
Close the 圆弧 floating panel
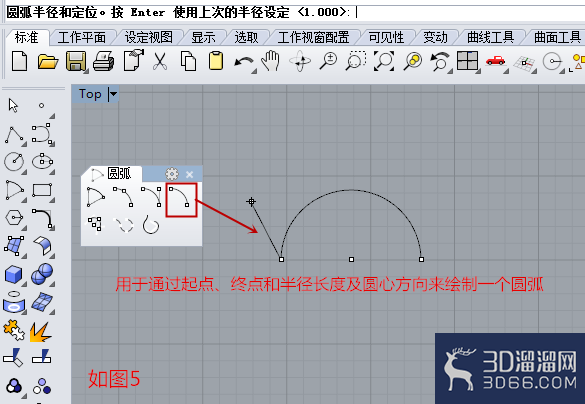(190, 174)
